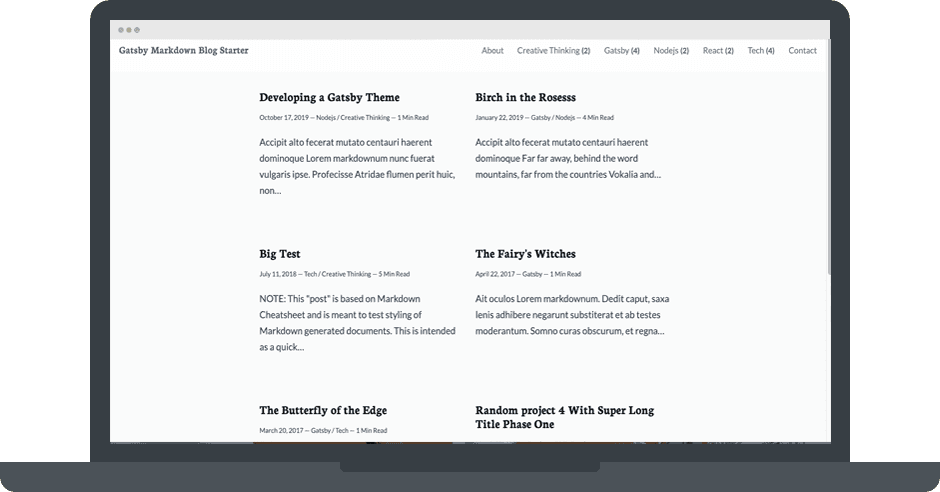
Task: Go to the Contact page
Action: [x=802, y=50]
